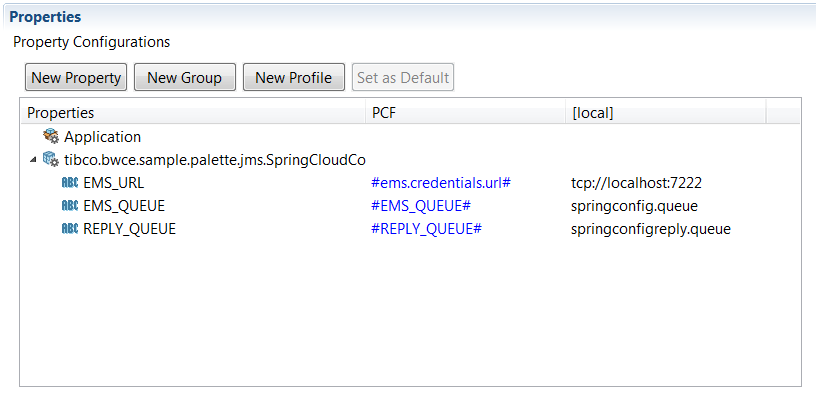Click the ABC icon beside REPLY_QUEUE
The height and width of the screenshot is (395, 816).
[x=70, y=228]
